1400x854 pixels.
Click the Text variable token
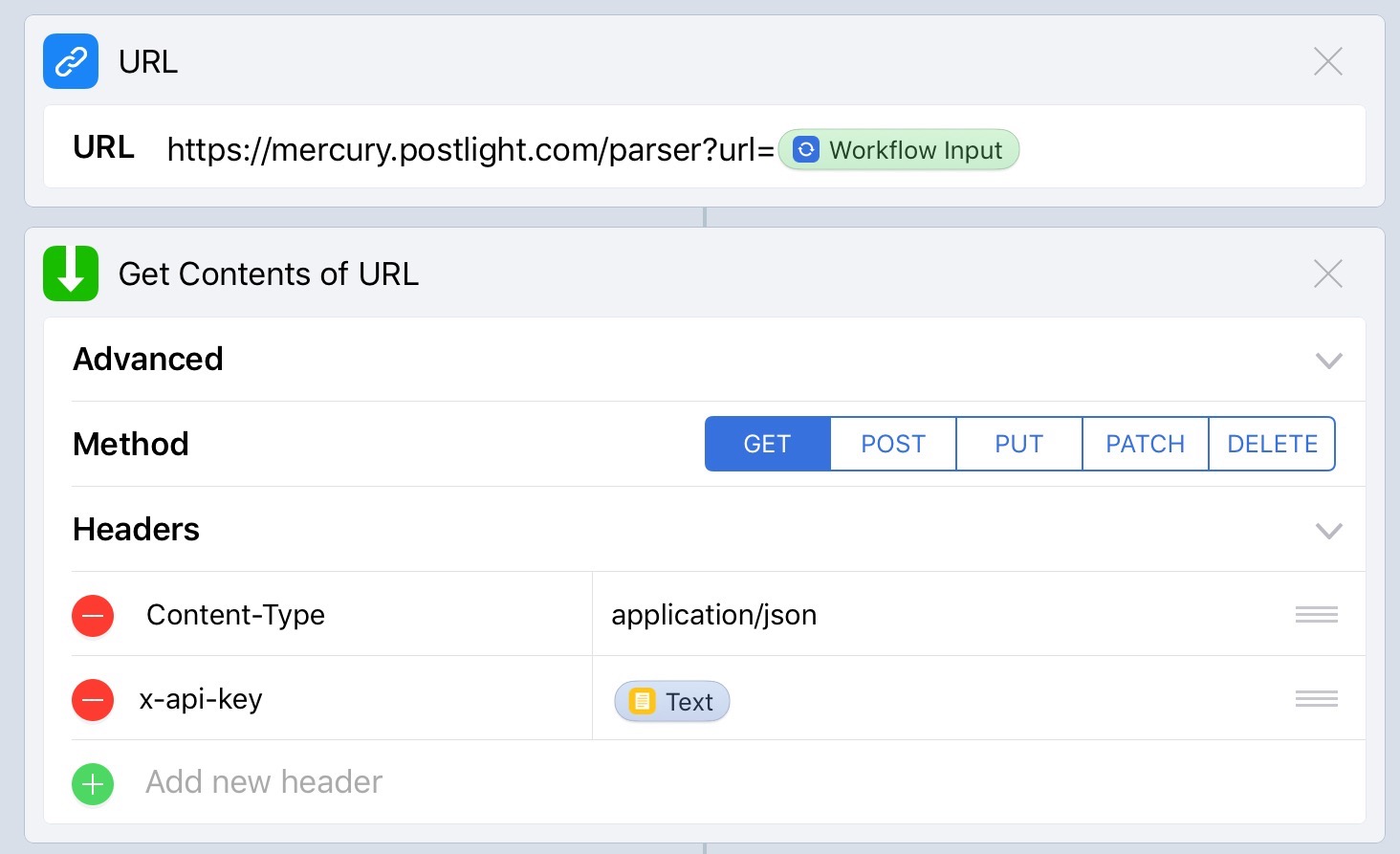(x=672, y=701)
